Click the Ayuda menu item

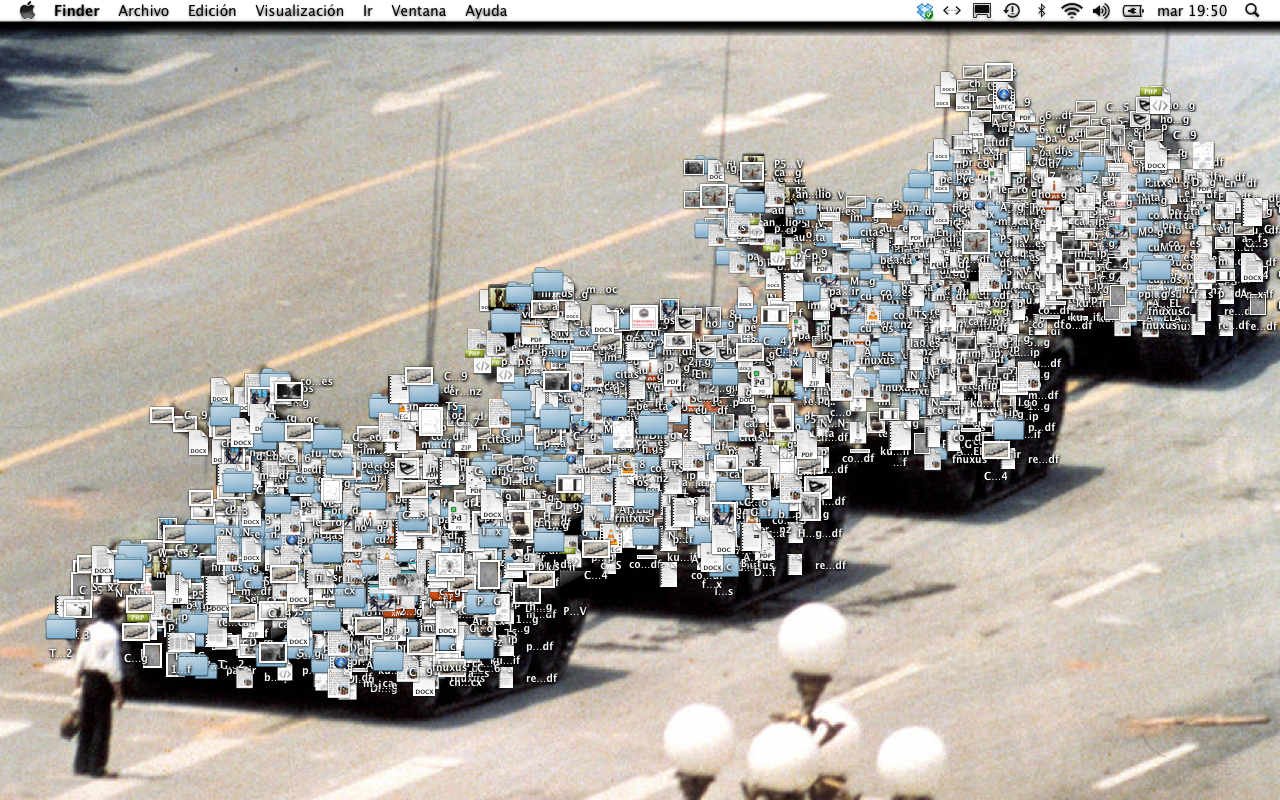pos(486,11)
